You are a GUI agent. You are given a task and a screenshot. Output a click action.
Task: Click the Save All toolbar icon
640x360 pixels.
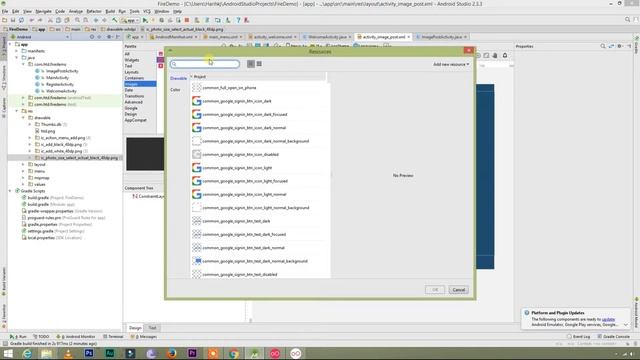(x=13, y=20)
